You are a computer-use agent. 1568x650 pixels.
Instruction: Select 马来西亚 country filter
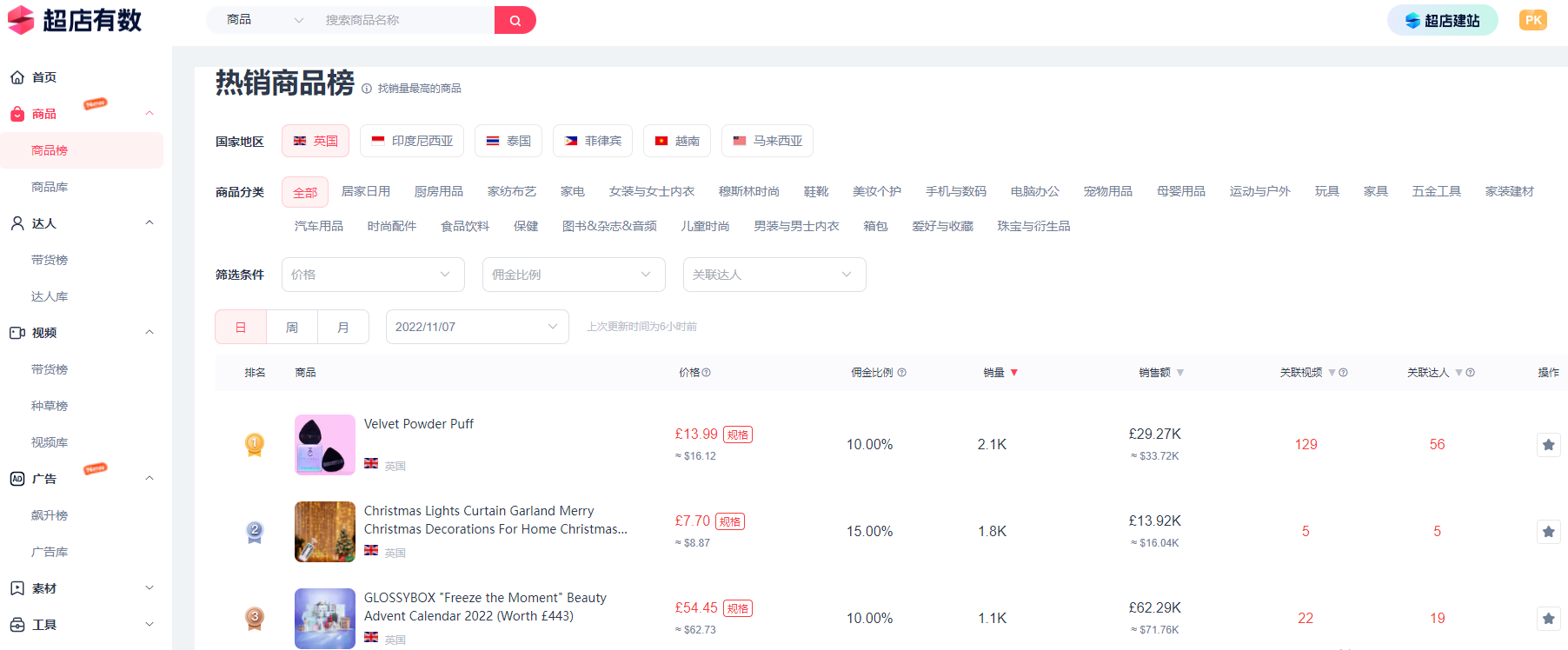(767, 141)
